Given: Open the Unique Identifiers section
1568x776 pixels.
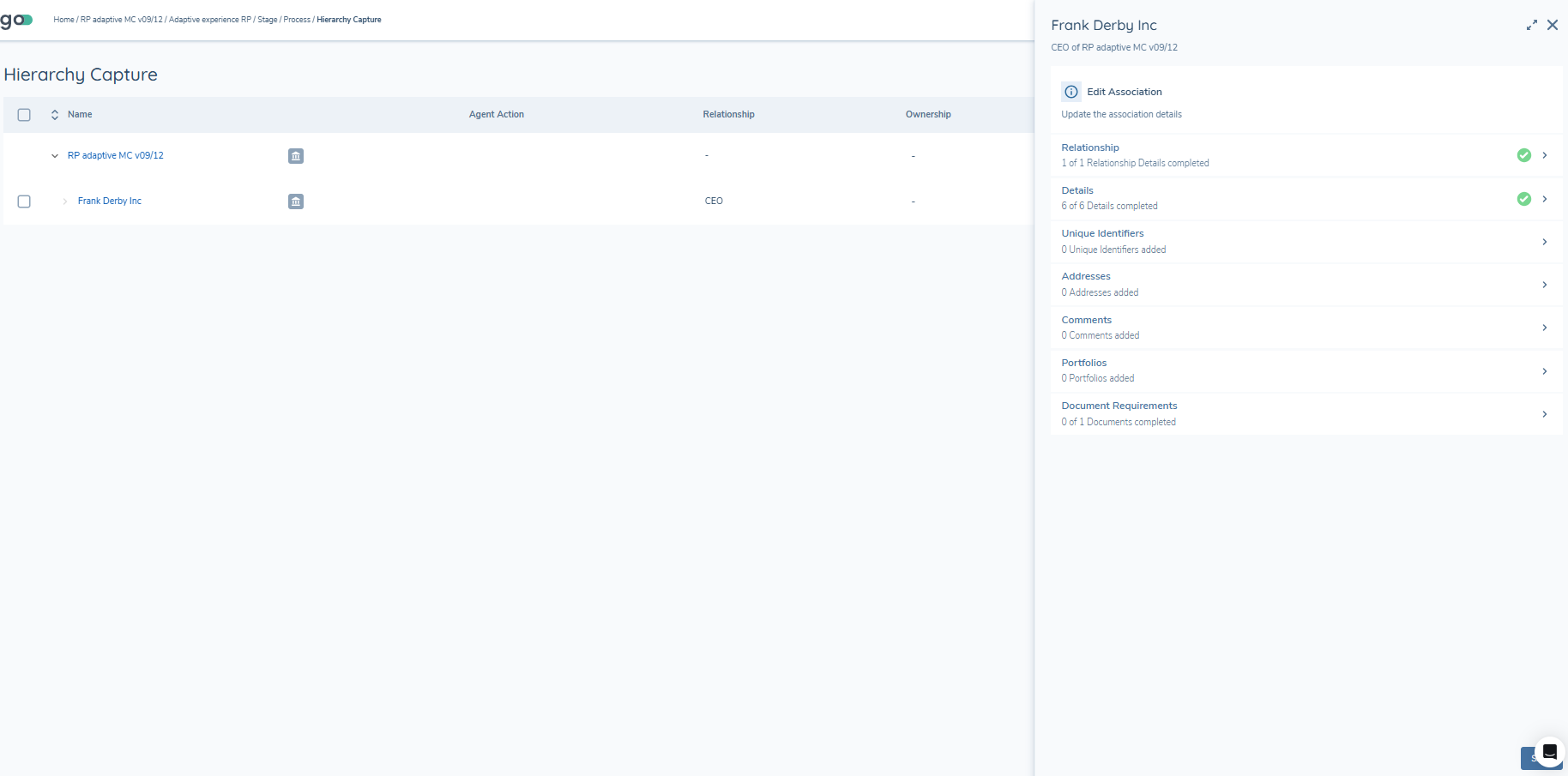Looking at the screenshot, I should [1102, 233].
